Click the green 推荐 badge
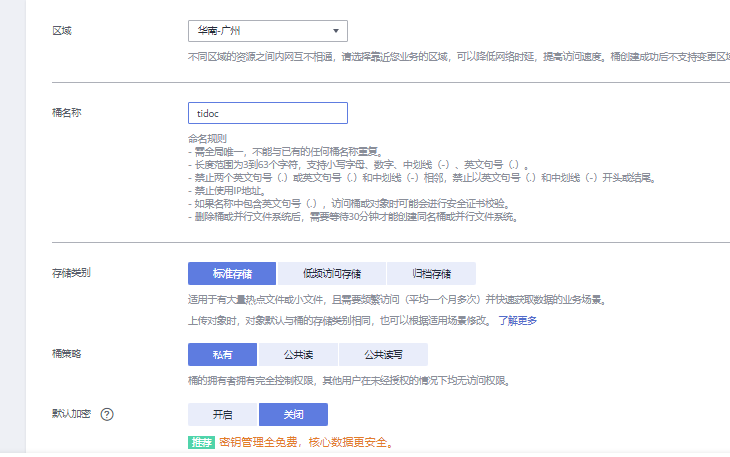 click(x=201, y=441)
